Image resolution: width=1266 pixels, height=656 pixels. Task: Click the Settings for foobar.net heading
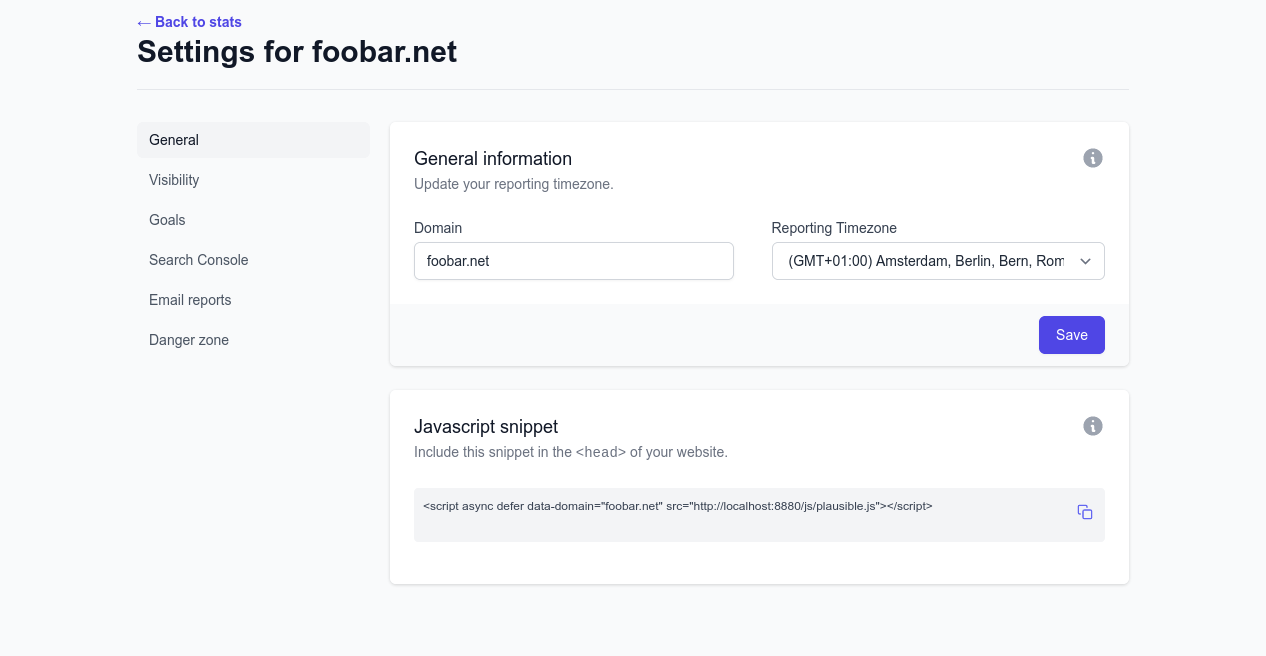297,51
